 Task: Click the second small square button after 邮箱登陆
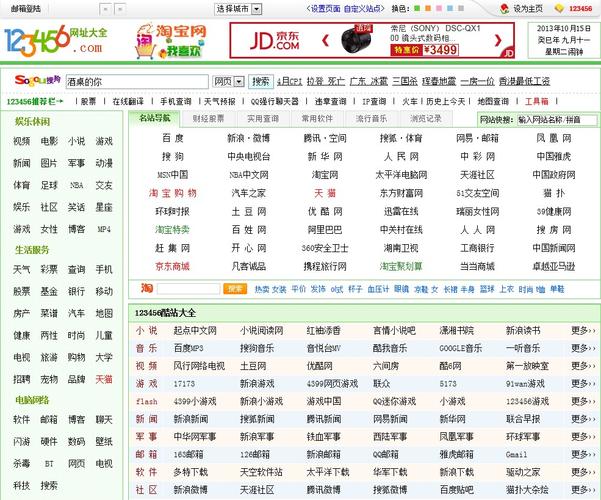pos(120,9)
